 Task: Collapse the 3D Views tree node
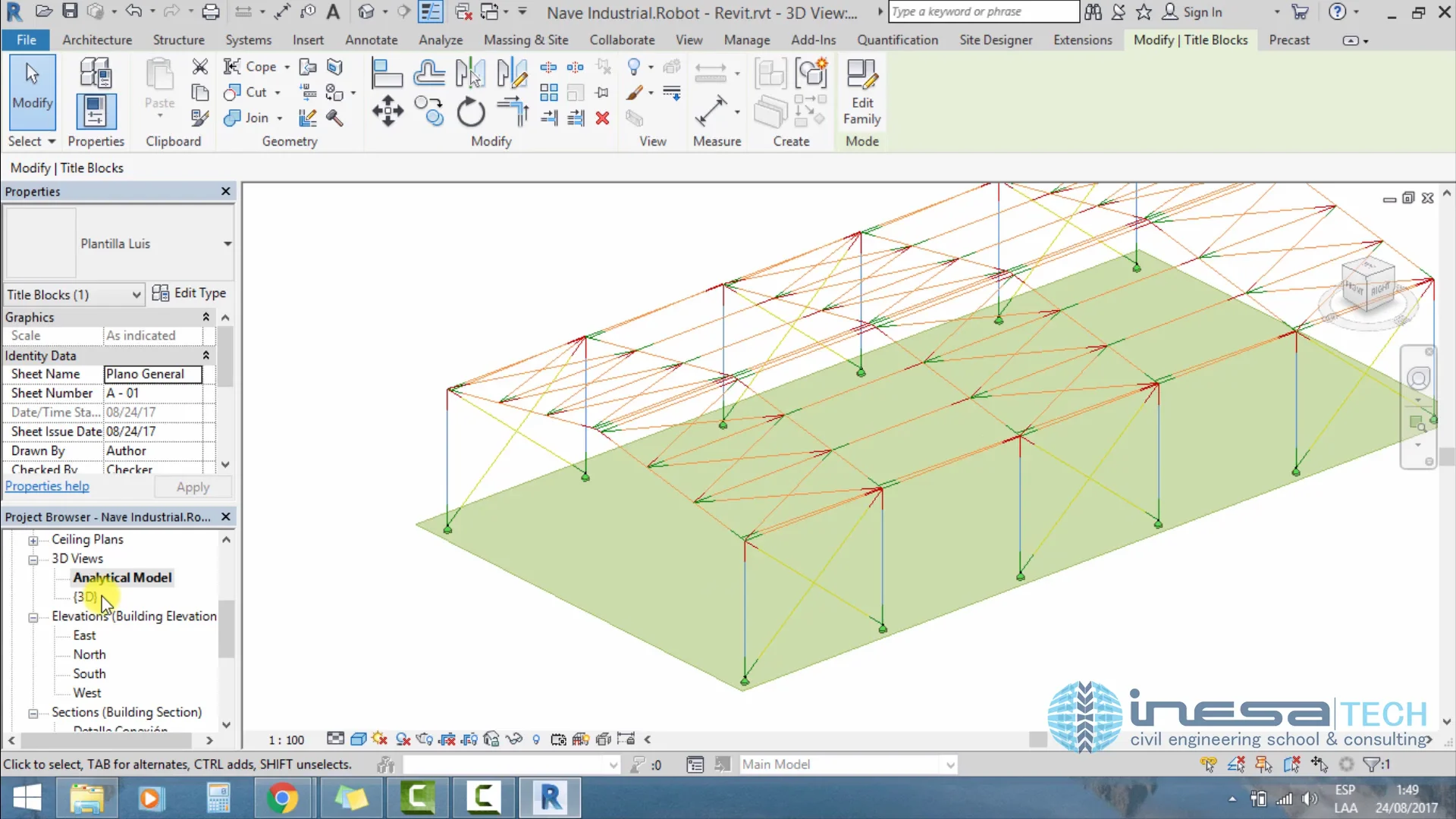point(33,560)
